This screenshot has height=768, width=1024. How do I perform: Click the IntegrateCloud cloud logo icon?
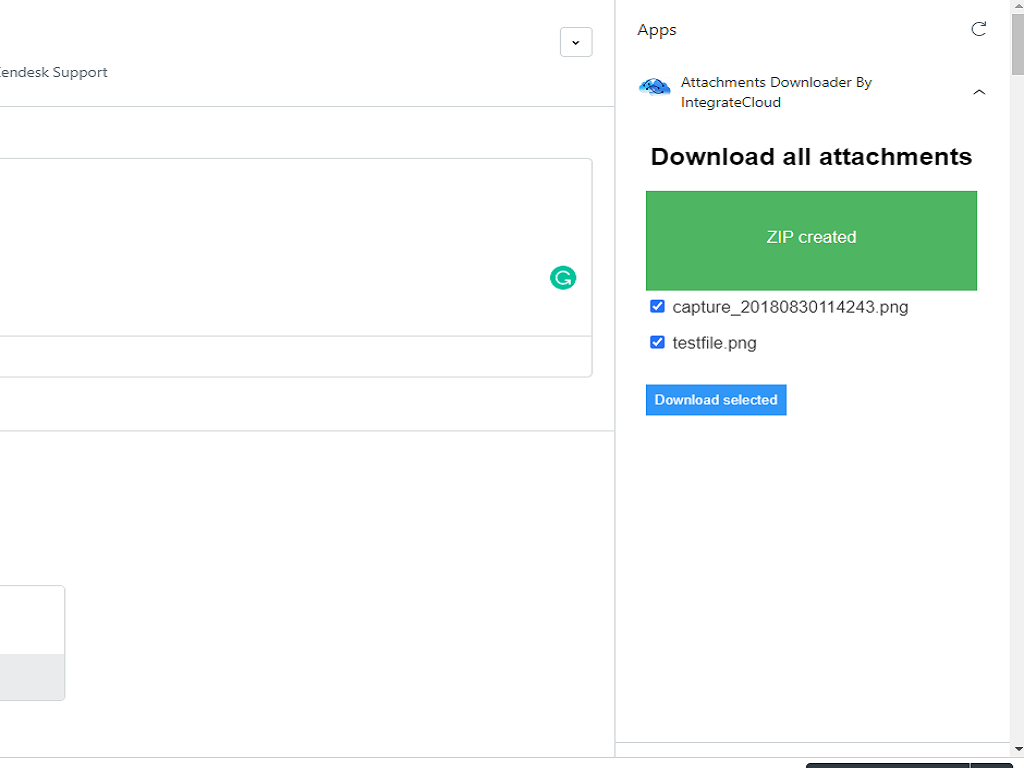654,88
